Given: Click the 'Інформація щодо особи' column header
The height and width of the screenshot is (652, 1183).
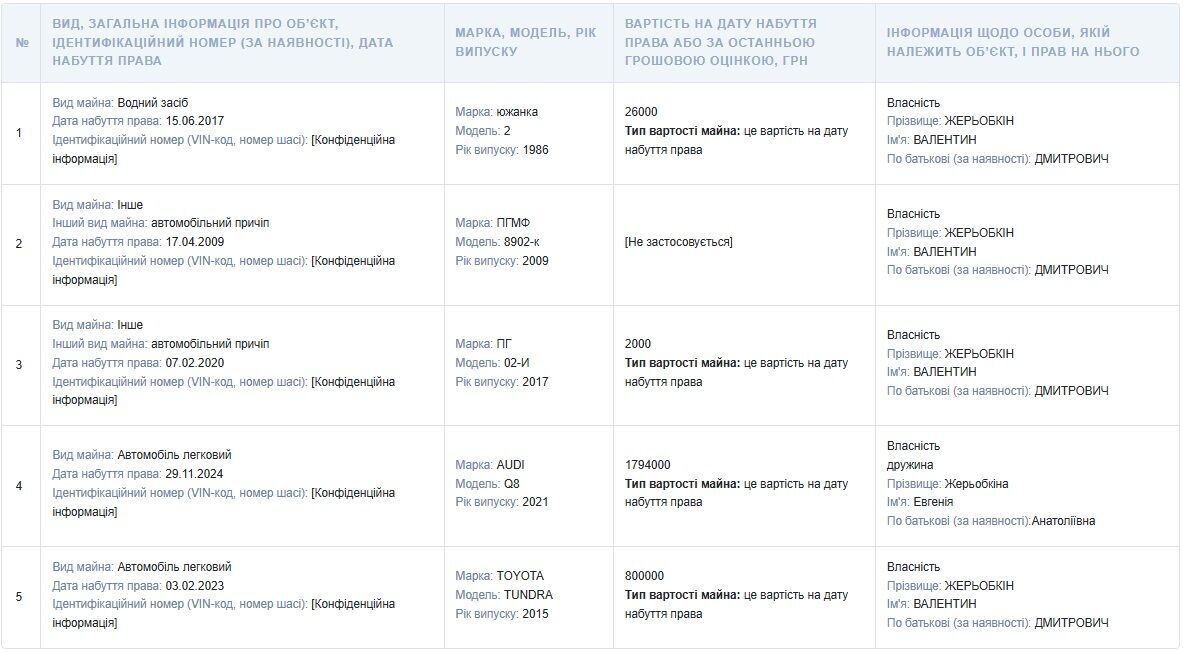Looking at the screenshot, I should [1012, 42].
